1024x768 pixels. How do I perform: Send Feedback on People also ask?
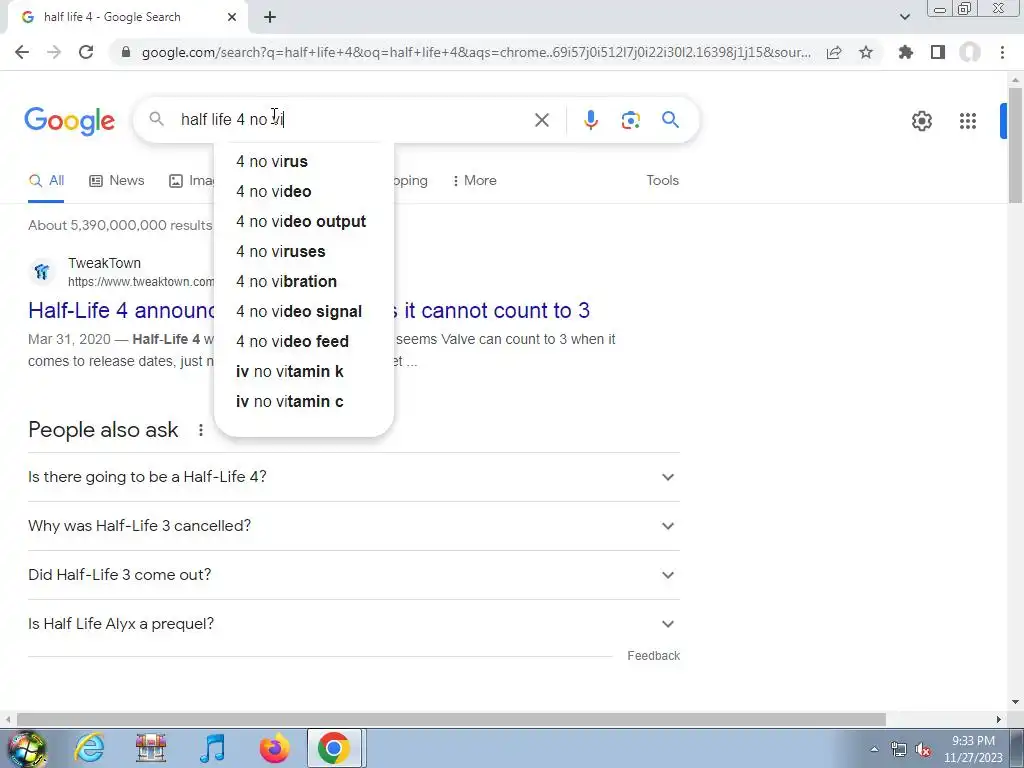653,656
